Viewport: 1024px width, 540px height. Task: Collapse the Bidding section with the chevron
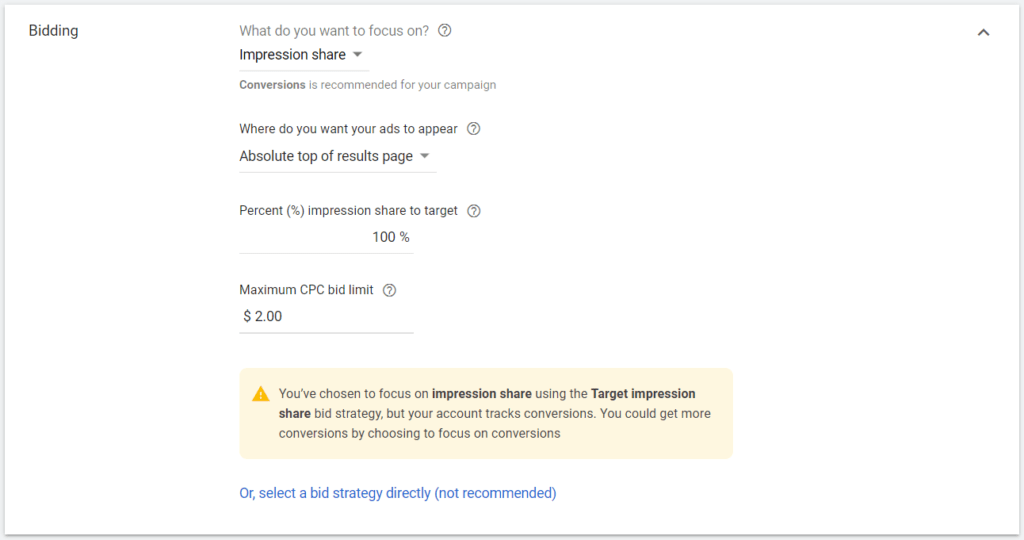tap(983, 32)
